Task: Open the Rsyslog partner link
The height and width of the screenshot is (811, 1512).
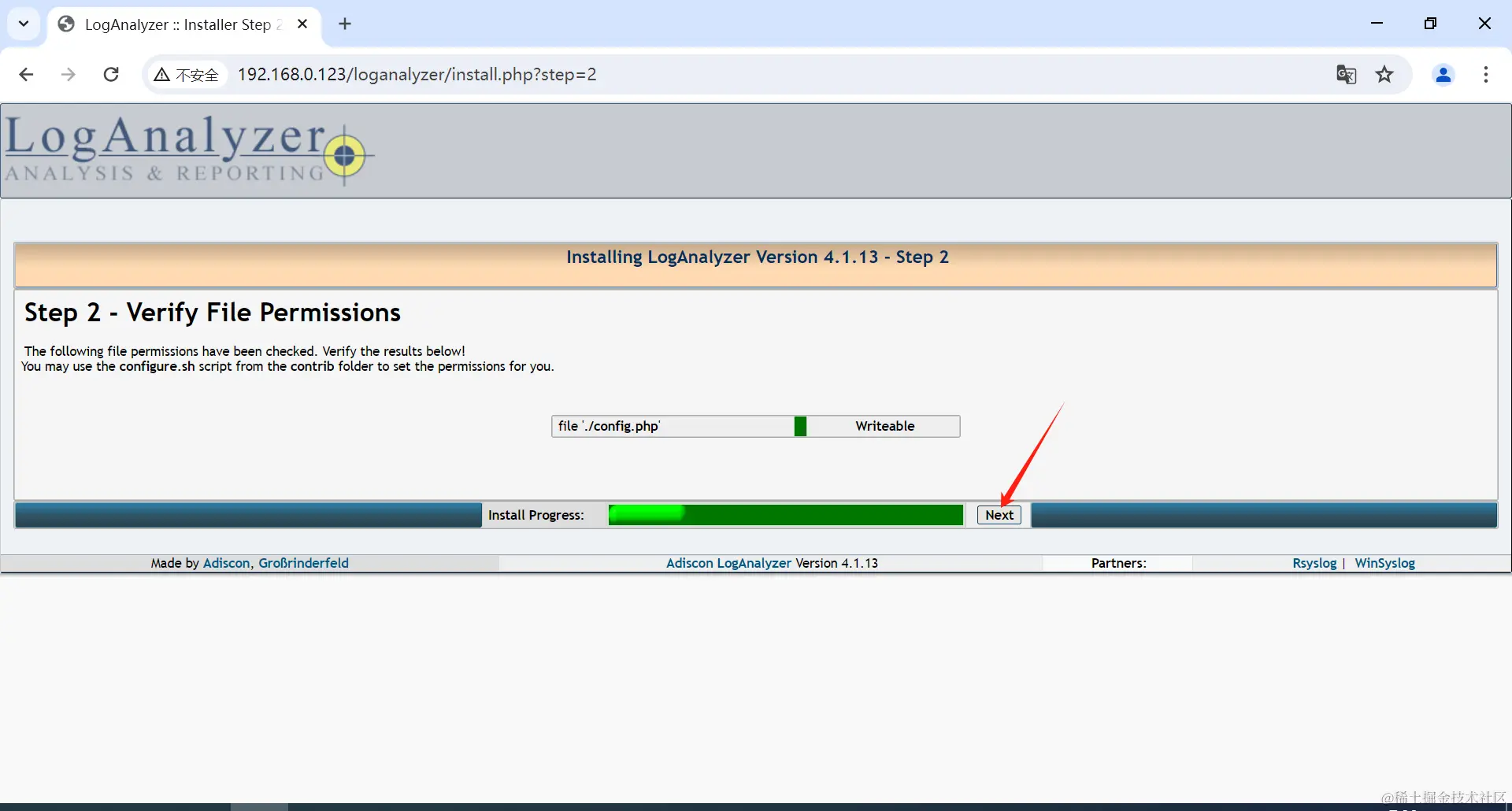Action: (1314, 563)
